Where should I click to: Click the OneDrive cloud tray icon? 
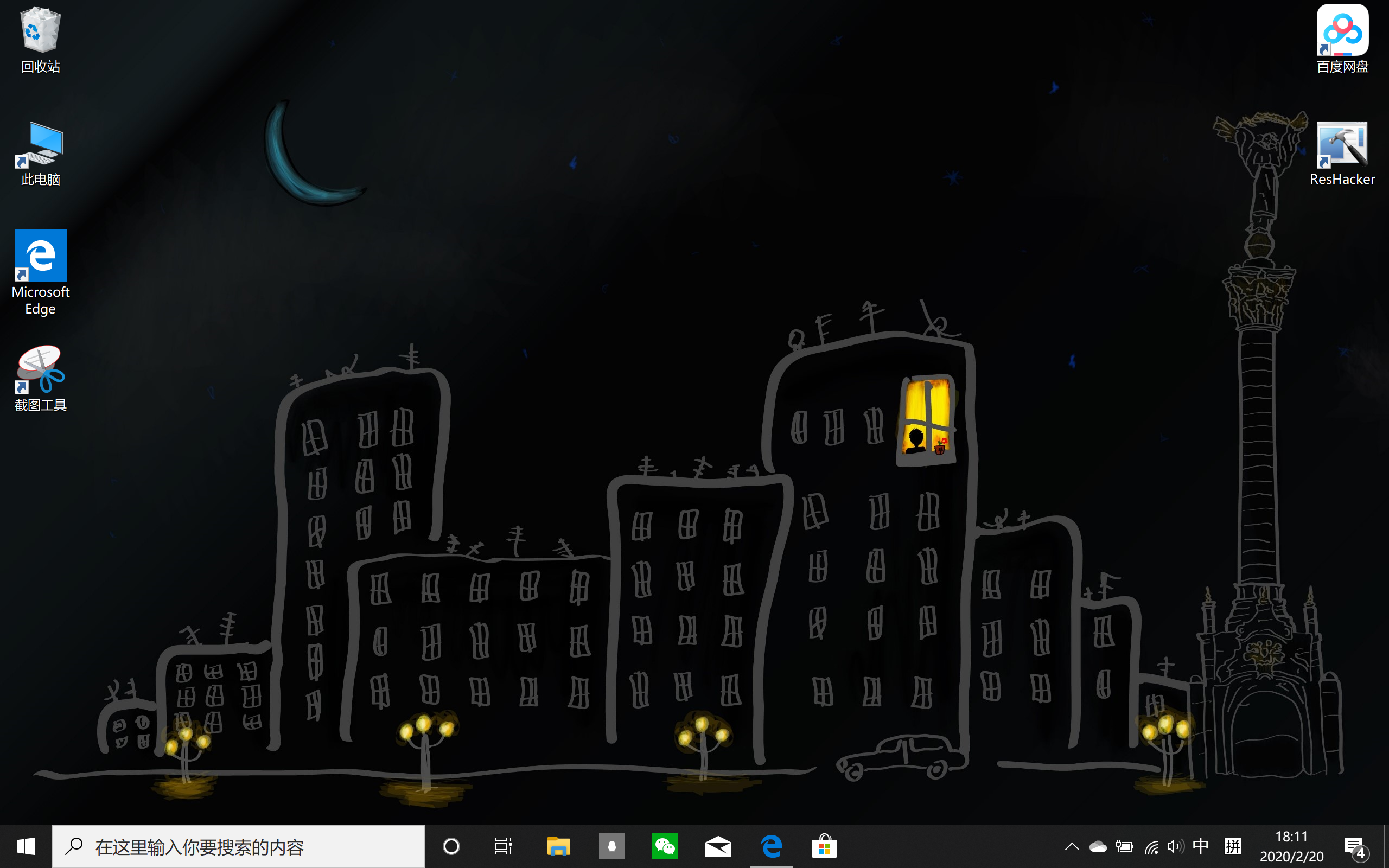tap(1098, 846)
